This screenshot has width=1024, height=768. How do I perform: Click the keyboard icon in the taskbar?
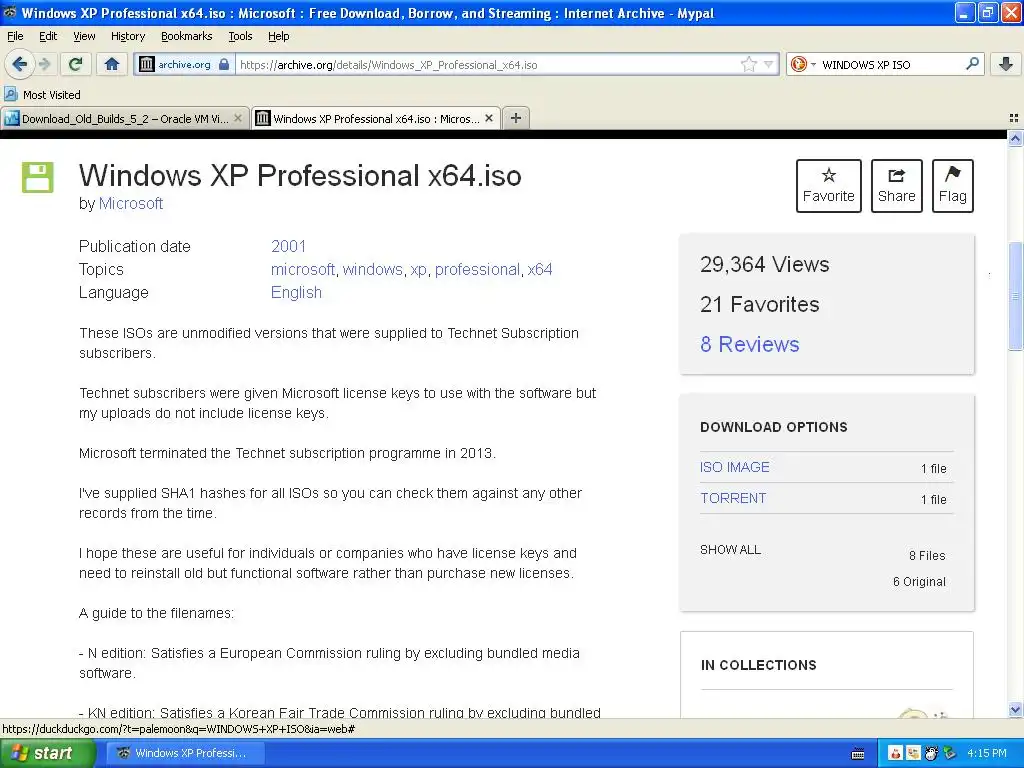858,754
